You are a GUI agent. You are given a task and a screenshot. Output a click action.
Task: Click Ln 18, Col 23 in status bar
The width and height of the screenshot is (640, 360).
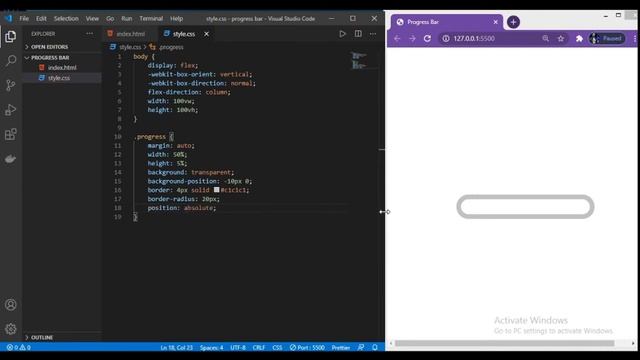[176, 347]
